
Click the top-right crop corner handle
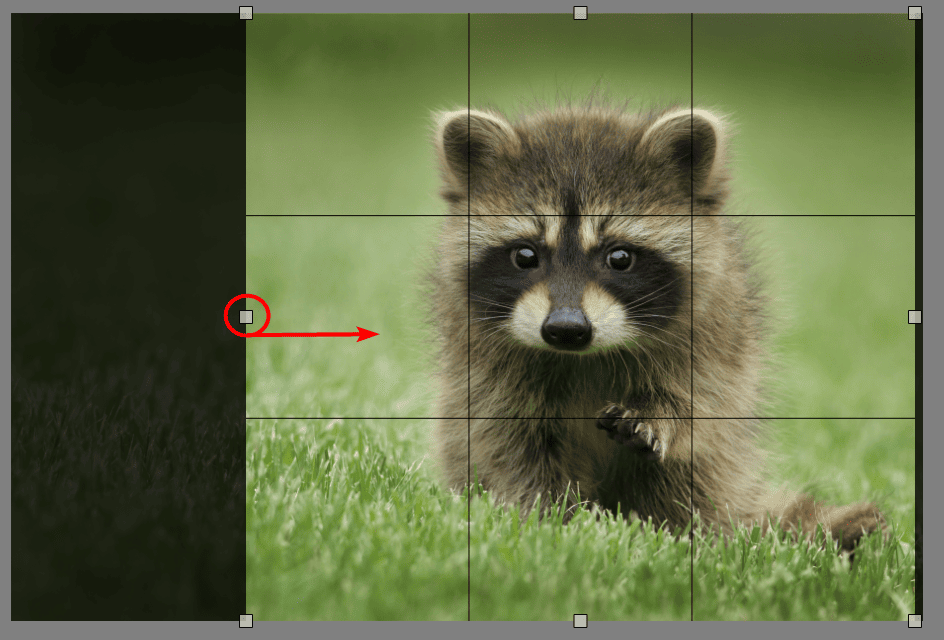coord(914,13)
